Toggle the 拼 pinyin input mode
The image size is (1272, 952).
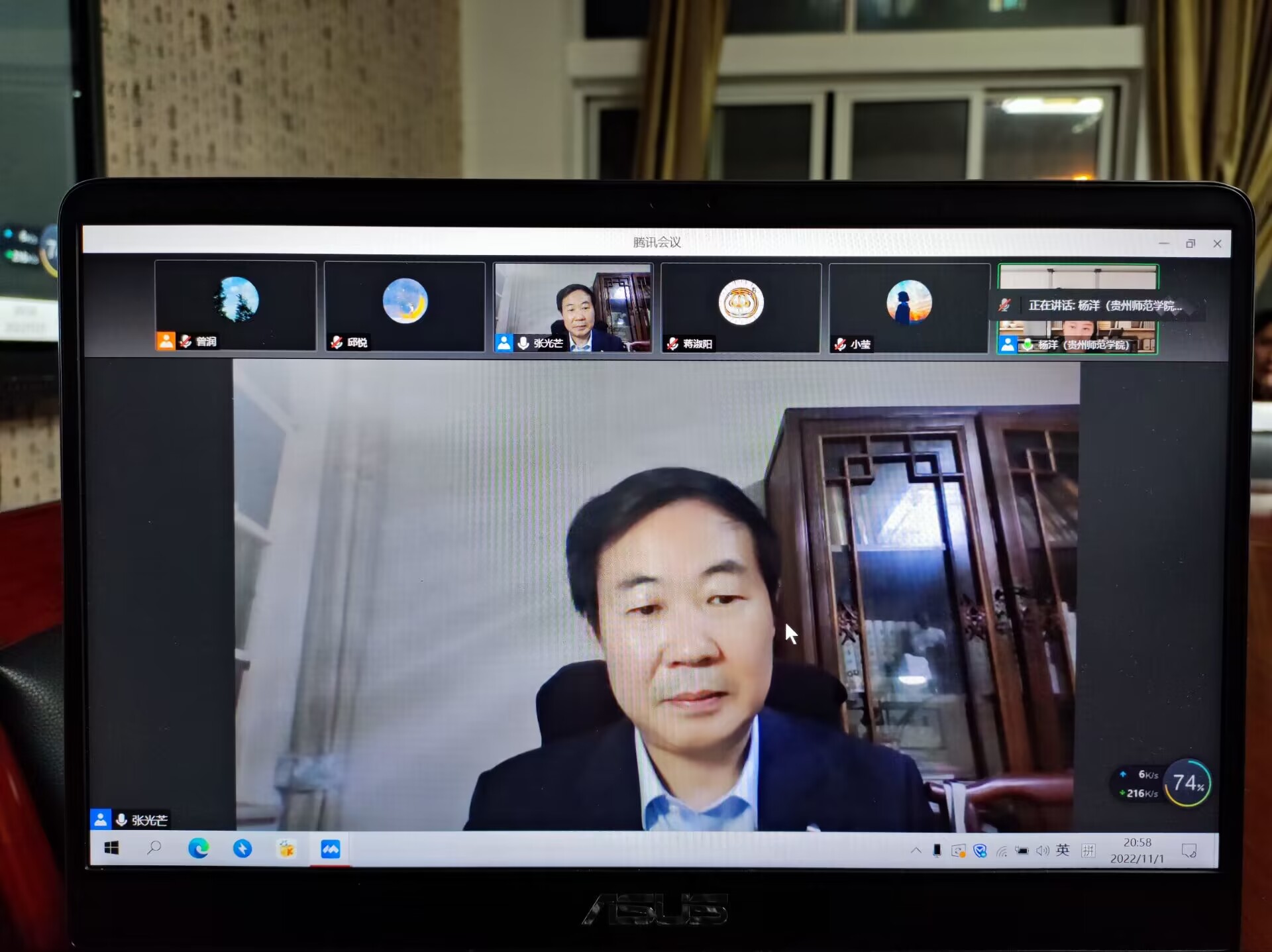point(1088,851)
